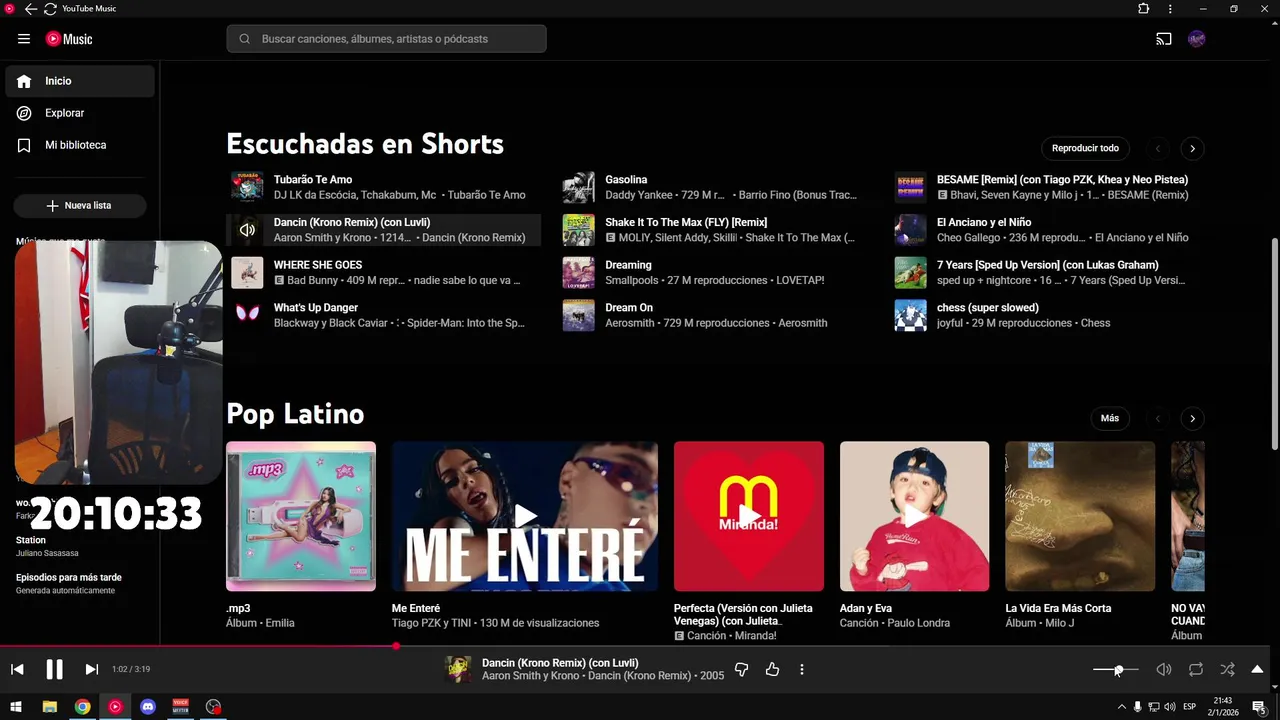The height and width of the screenshot is (720, 1280).
Task: Play Adan y Eva thumbnail
Action: click(x=914, y=516)
